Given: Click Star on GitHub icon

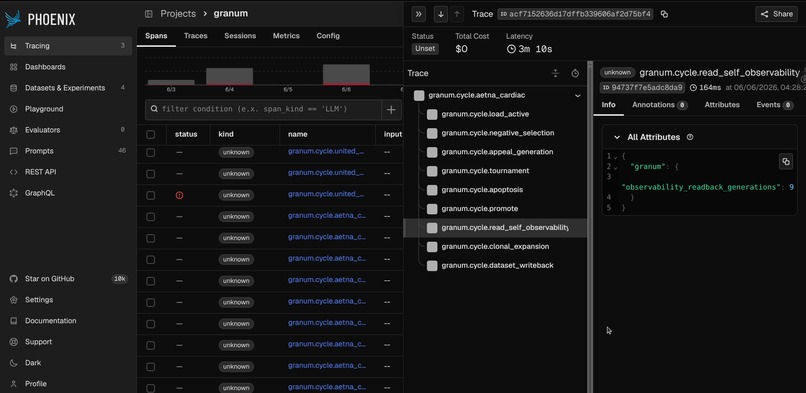Looking at the screenshot, I should pos(14,278).
